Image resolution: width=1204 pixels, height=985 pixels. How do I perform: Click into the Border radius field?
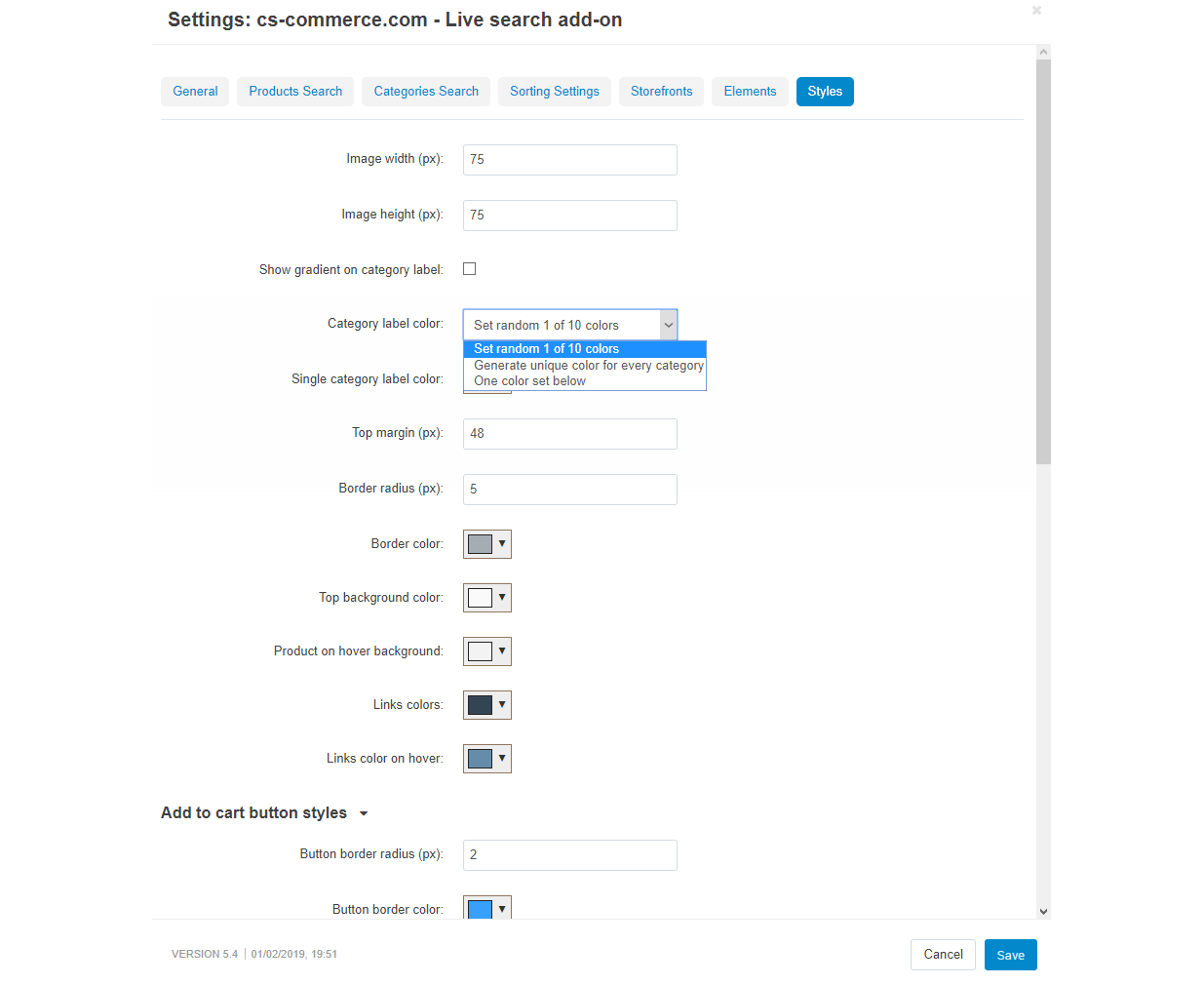pyautogui.click(x=569, y=490)
